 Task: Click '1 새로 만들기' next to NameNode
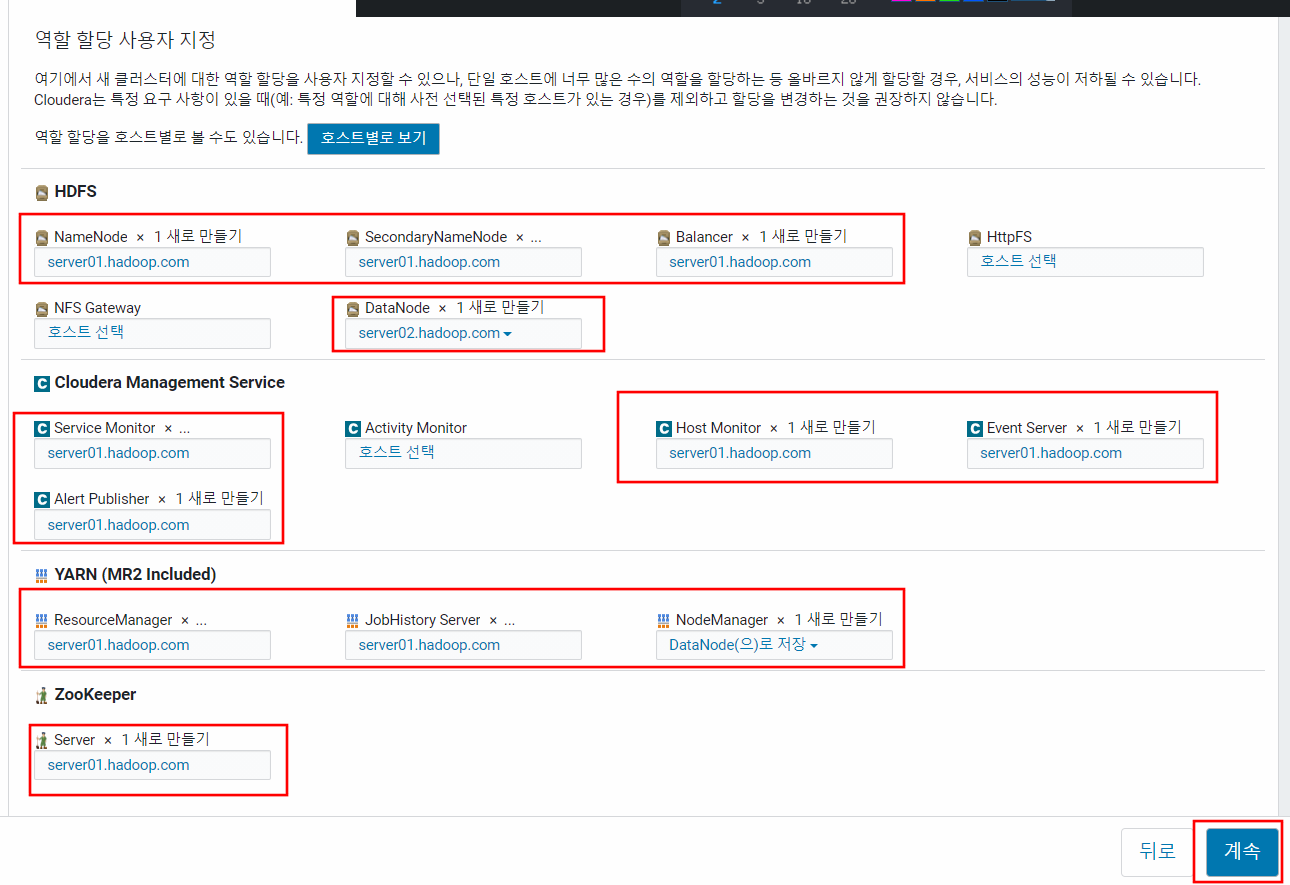pos(198,237)
